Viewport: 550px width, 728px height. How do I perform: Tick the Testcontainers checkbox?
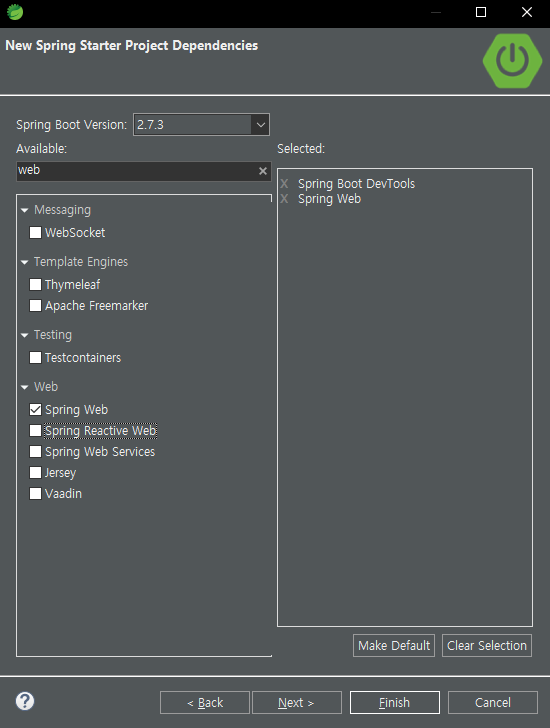click(x=35, y=358)
